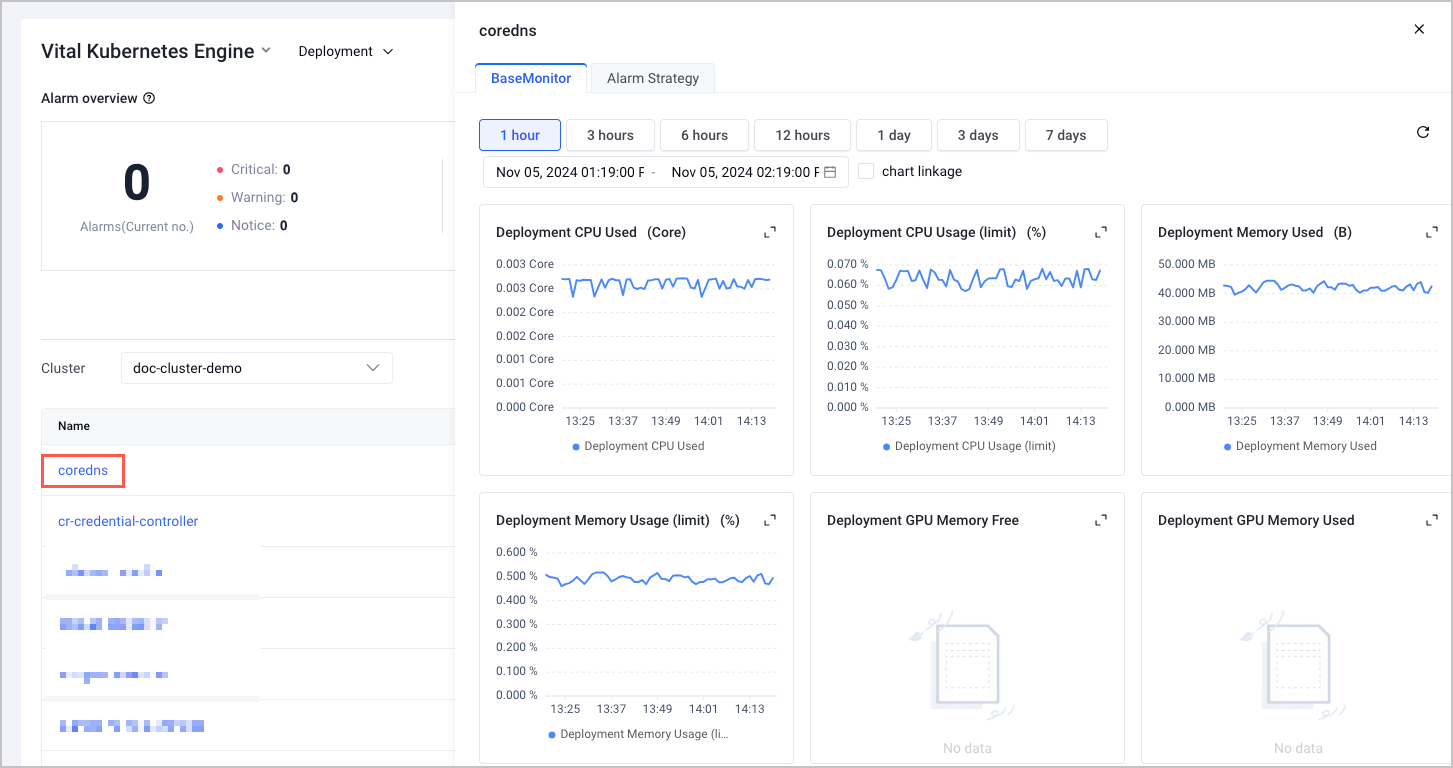Select the 1 hour time range
1453x768 pixels.
pyautogui.click(x=520, y=135)
